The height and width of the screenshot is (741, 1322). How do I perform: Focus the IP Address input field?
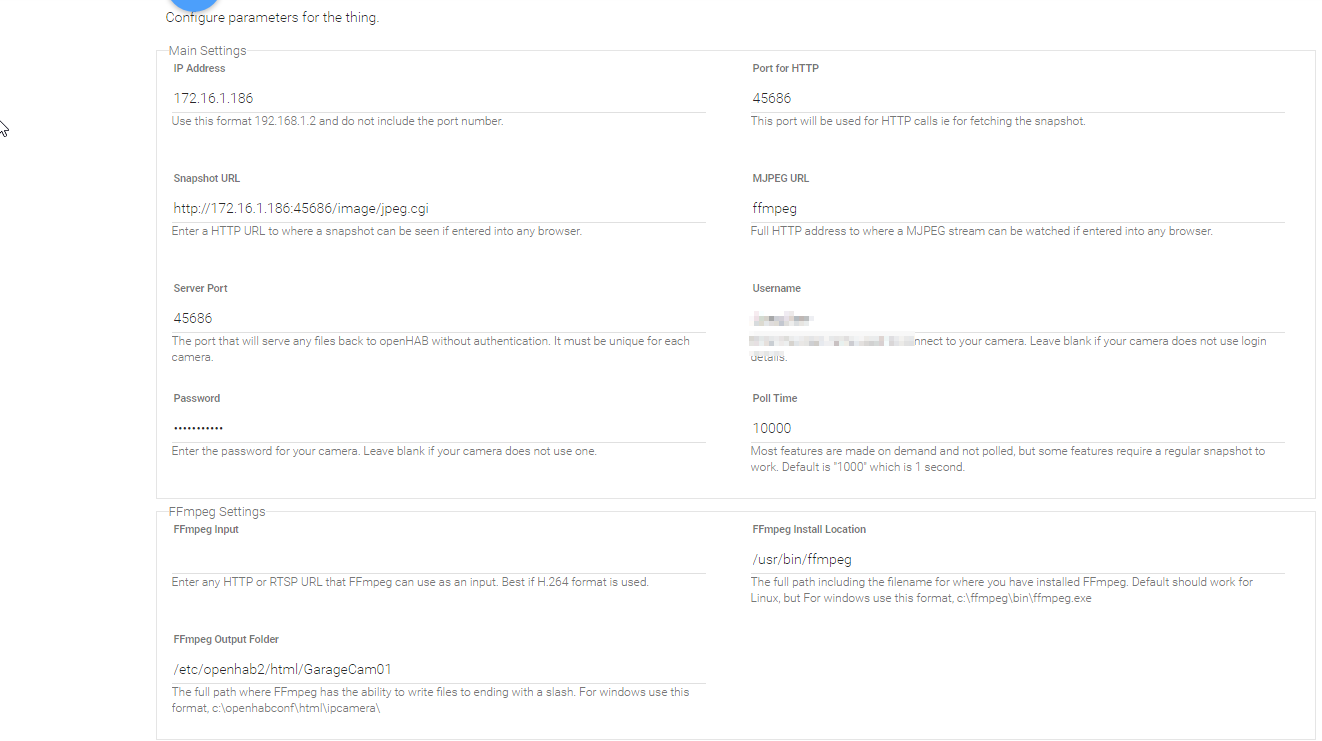coord(438,98)
